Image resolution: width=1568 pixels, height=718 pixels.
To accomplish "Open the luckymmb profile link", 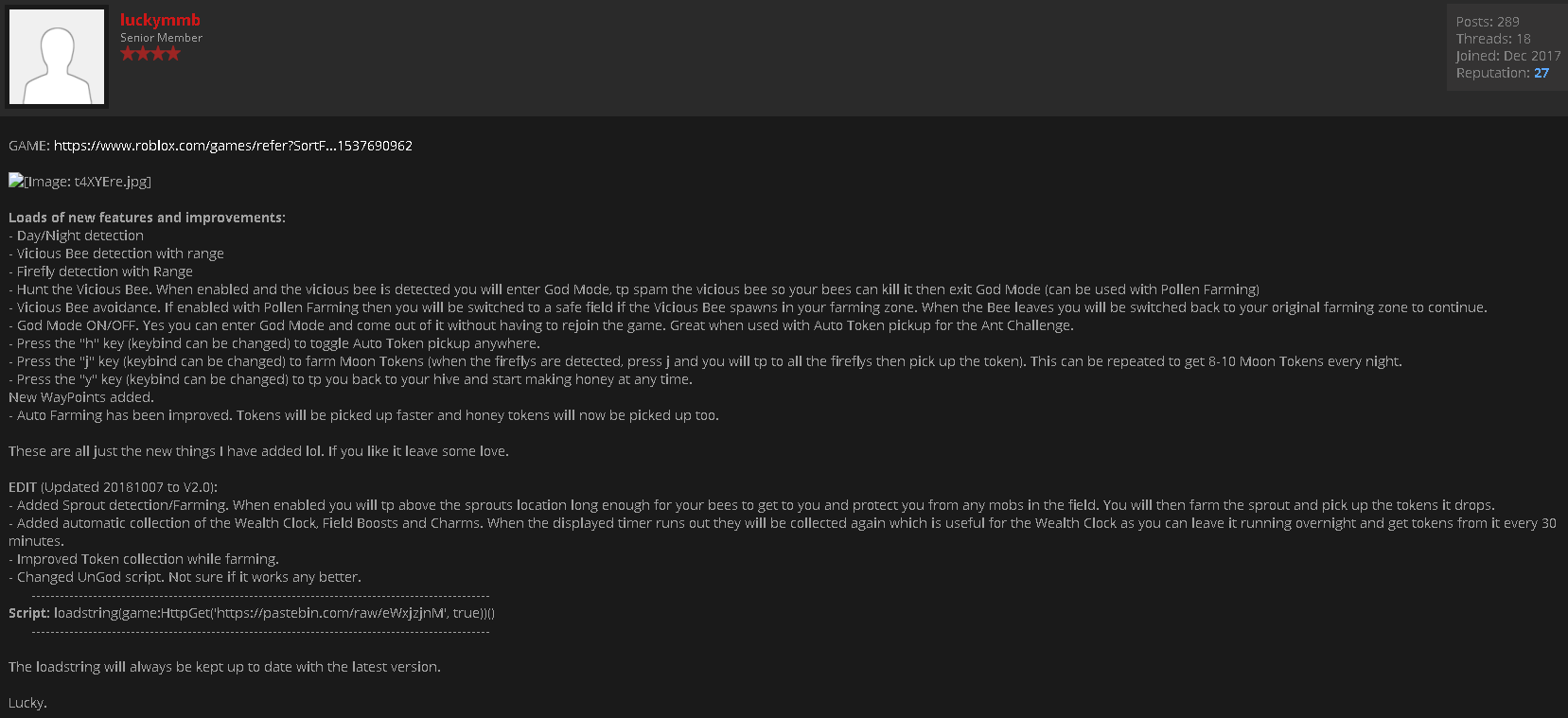I will 160,20.
